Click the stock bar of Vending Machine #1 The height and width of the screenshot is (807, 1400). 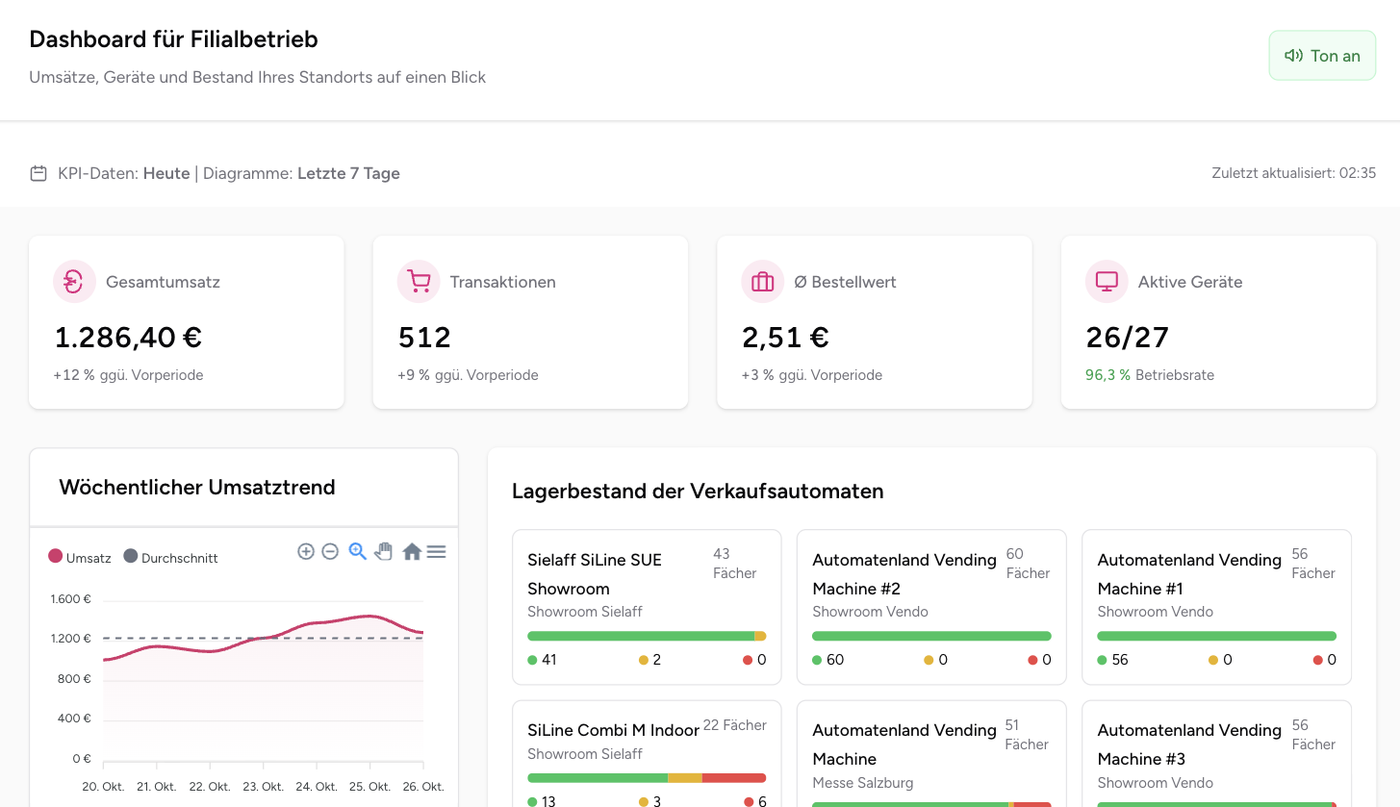(1216, 636)
